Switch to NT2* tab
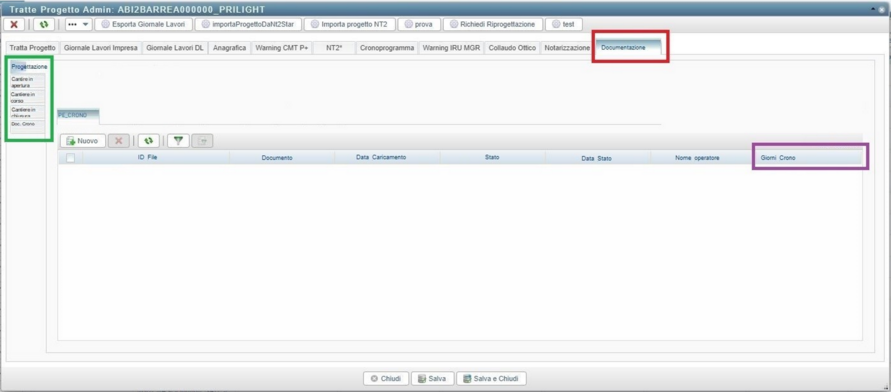This screenshot has height=392, width=891. coord(334,48)
